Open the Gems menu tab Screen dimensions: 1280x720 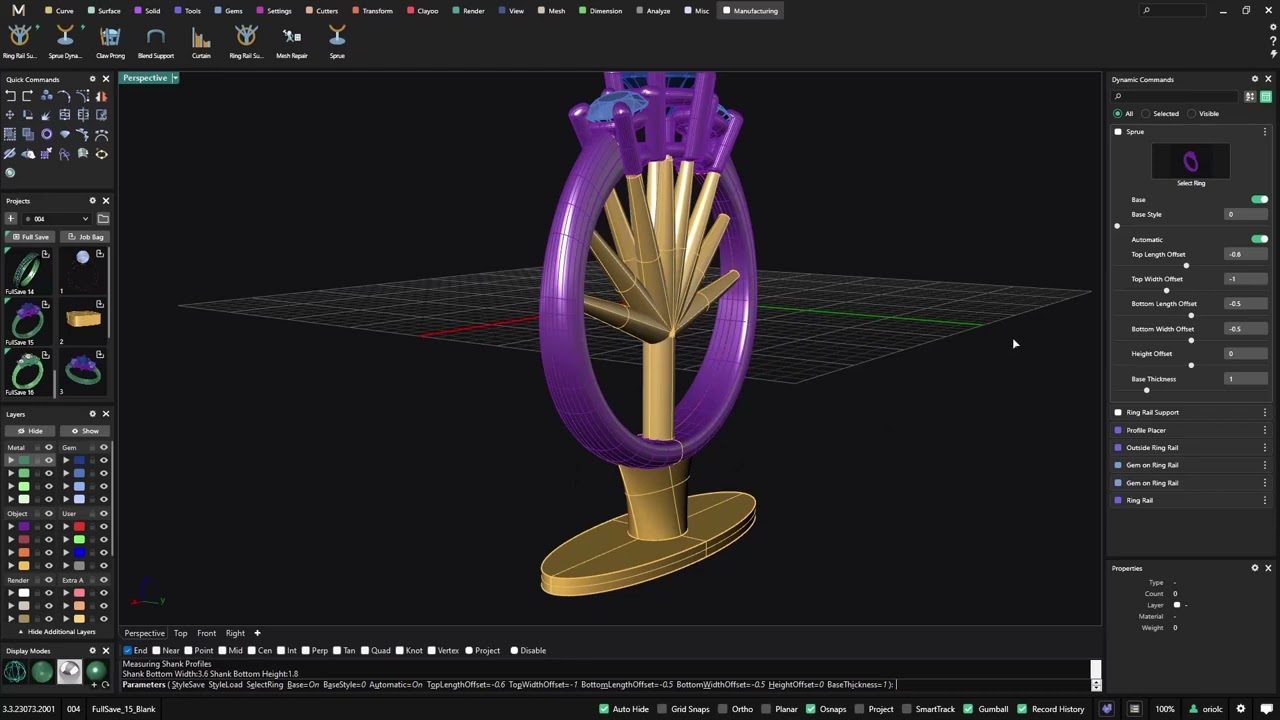click(228, 11)
